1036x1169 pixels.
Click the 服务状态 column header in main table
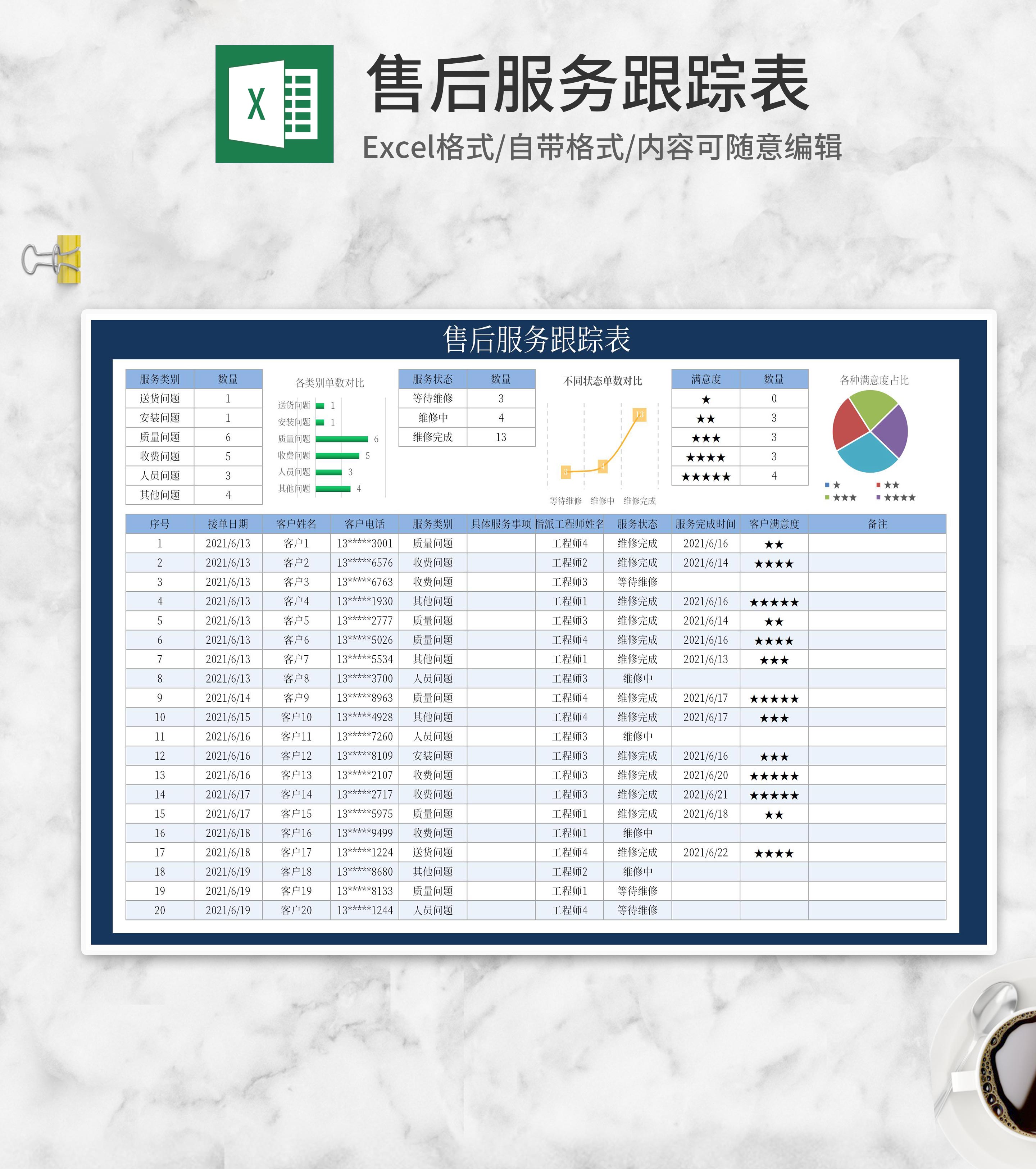(637, 524)
